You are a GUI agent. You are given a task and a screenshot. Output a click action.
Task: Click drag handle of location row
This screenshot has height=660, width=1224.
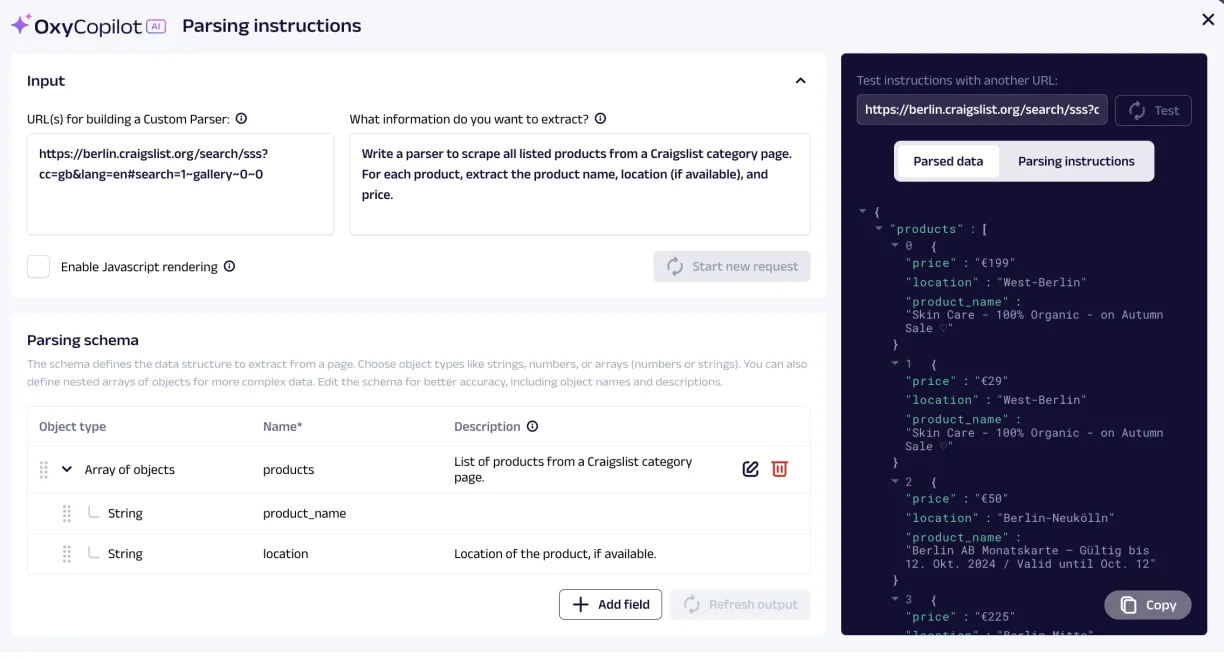(x=66, y=554)
